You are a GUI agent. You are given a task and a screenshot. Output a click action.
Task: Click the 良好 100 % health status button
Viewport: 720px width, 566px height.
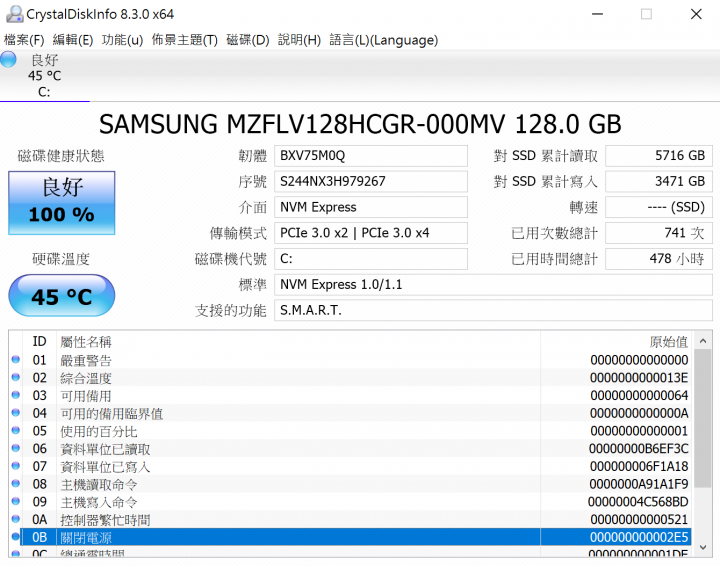(62, 203)
